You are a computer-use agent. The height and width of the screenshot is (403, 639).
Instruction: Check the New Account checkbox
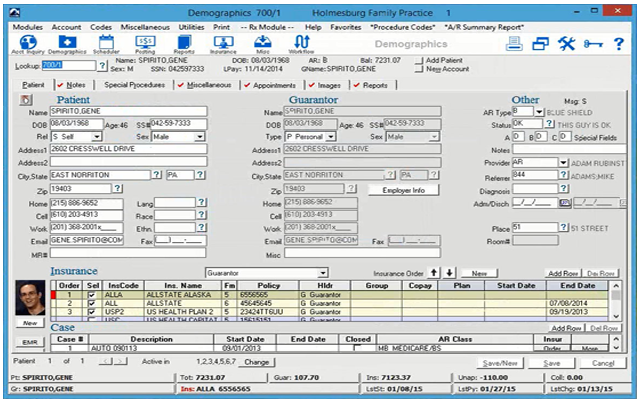[x=419, y=69]
